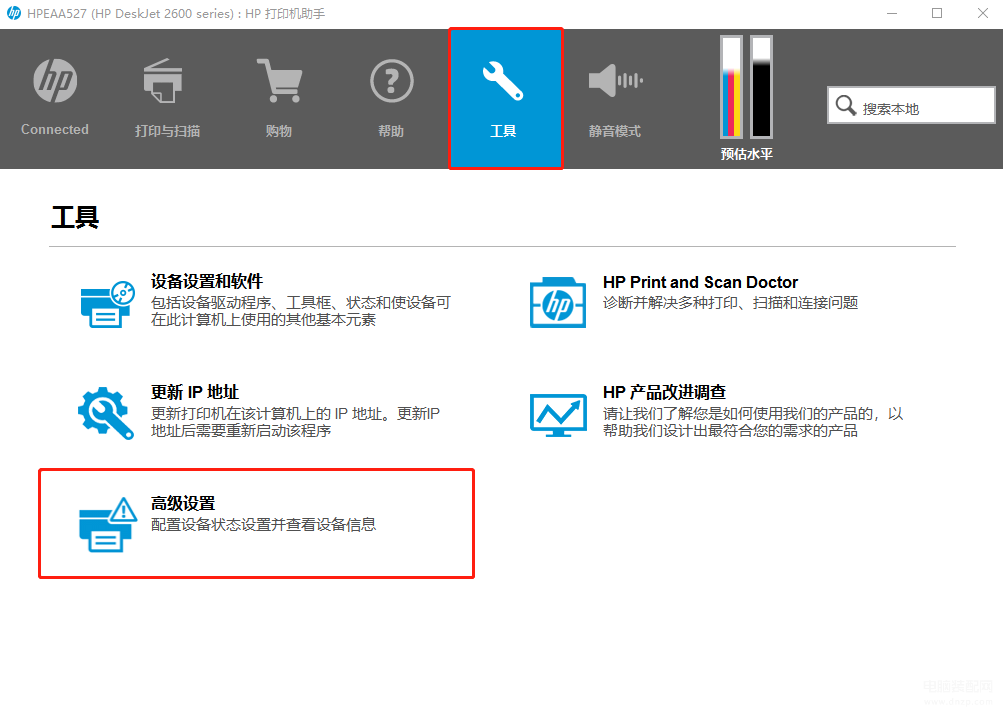
Task: Close the HP 打印机助手 window
Action: 983,13
